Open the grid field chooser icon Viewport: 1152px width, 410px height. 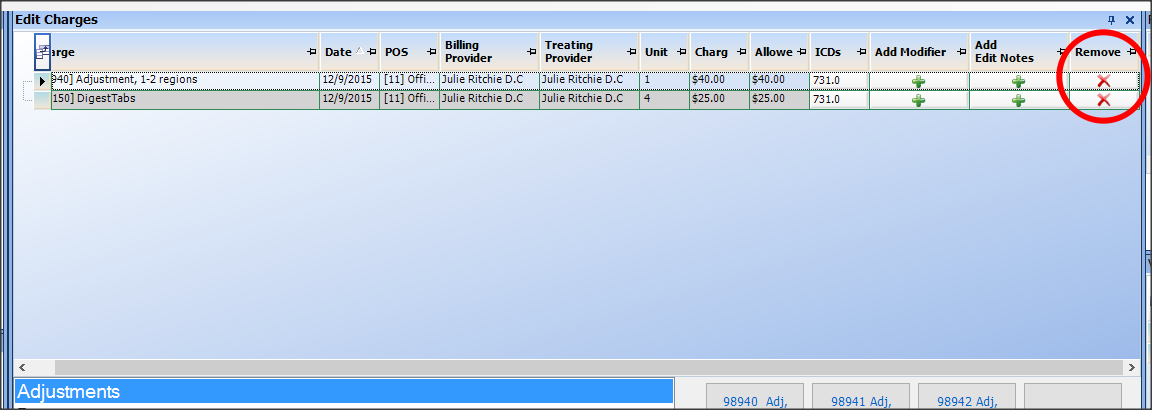pyautogui.click(x=43, y=51)
